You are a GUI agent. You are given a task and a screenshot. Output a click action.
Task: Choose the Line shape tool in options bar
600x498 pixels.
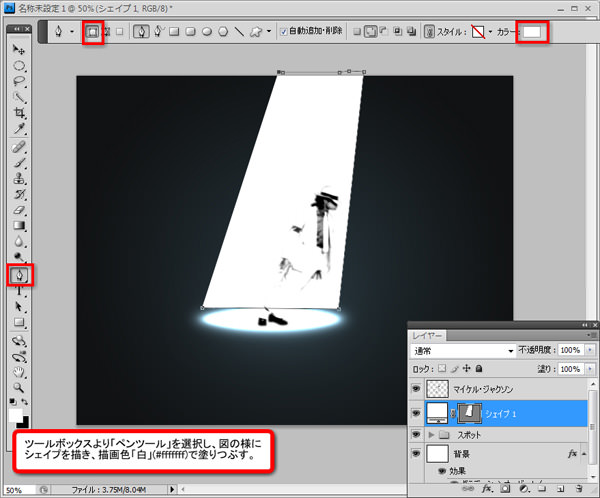[x=239, y=31]
